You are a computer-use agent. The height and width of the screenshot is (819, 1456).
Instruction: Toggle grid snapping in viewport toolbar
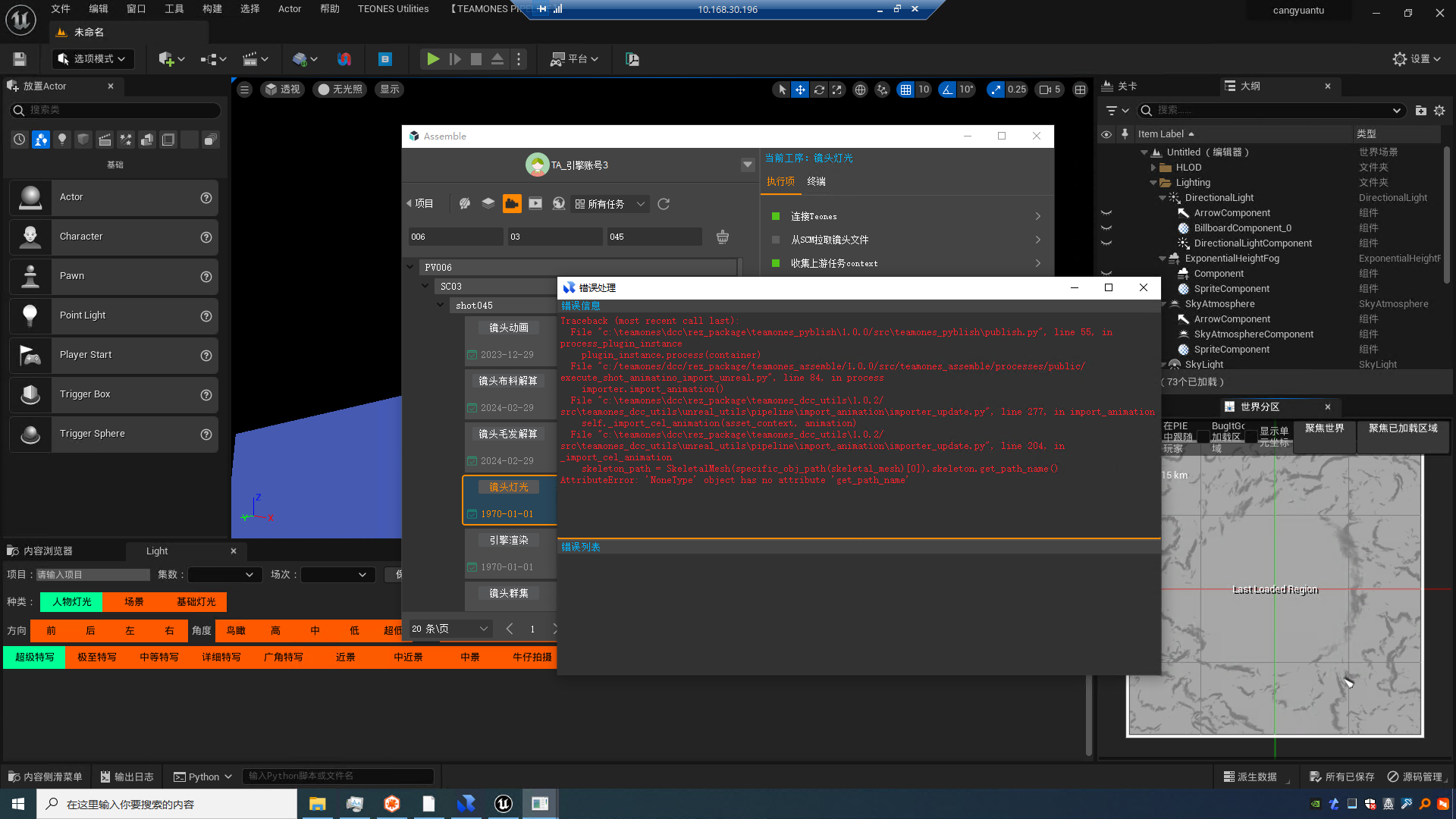click(x=905, y=89)
